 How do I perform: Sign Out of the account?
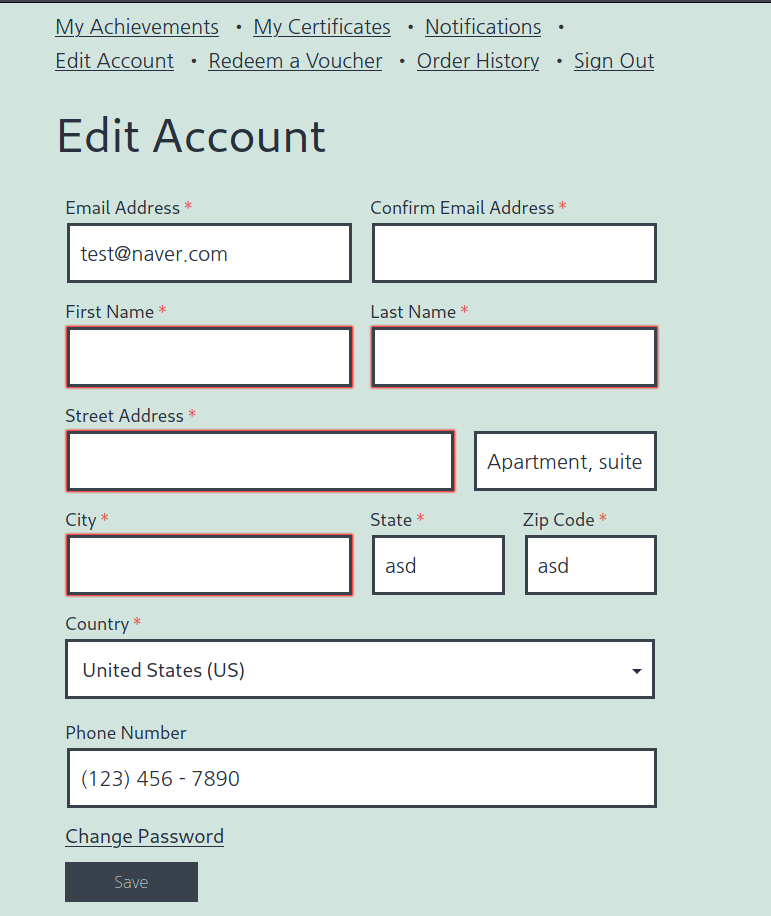tap(614, 61)
